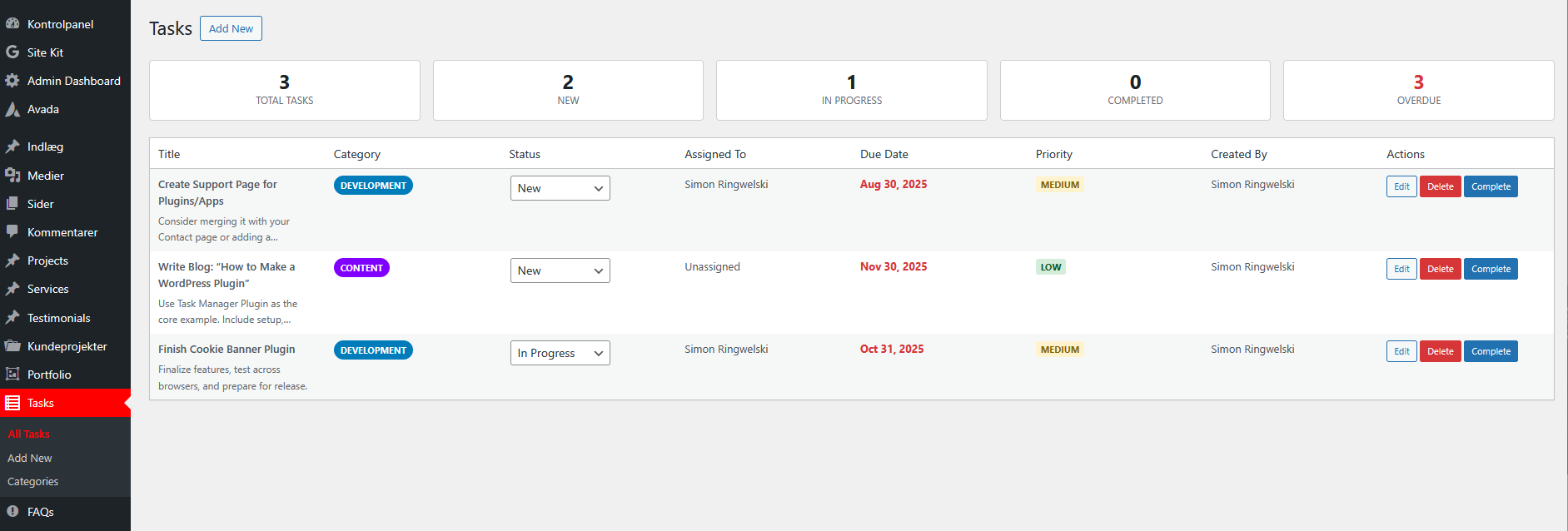The image size is (1568, 531).
Task: Click the 'Aug 30, 2025' due date
Action: point(894,184)
